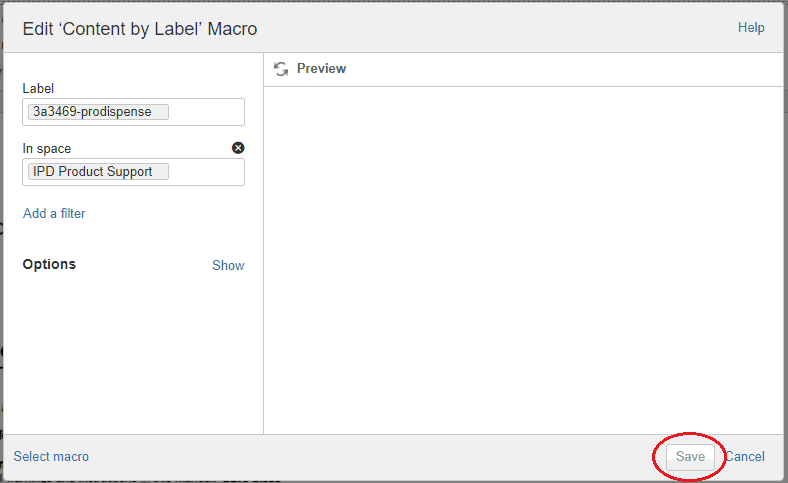Screen dimensions: 788x483
Task: Click empty area of Label input field
Action: 206,112
